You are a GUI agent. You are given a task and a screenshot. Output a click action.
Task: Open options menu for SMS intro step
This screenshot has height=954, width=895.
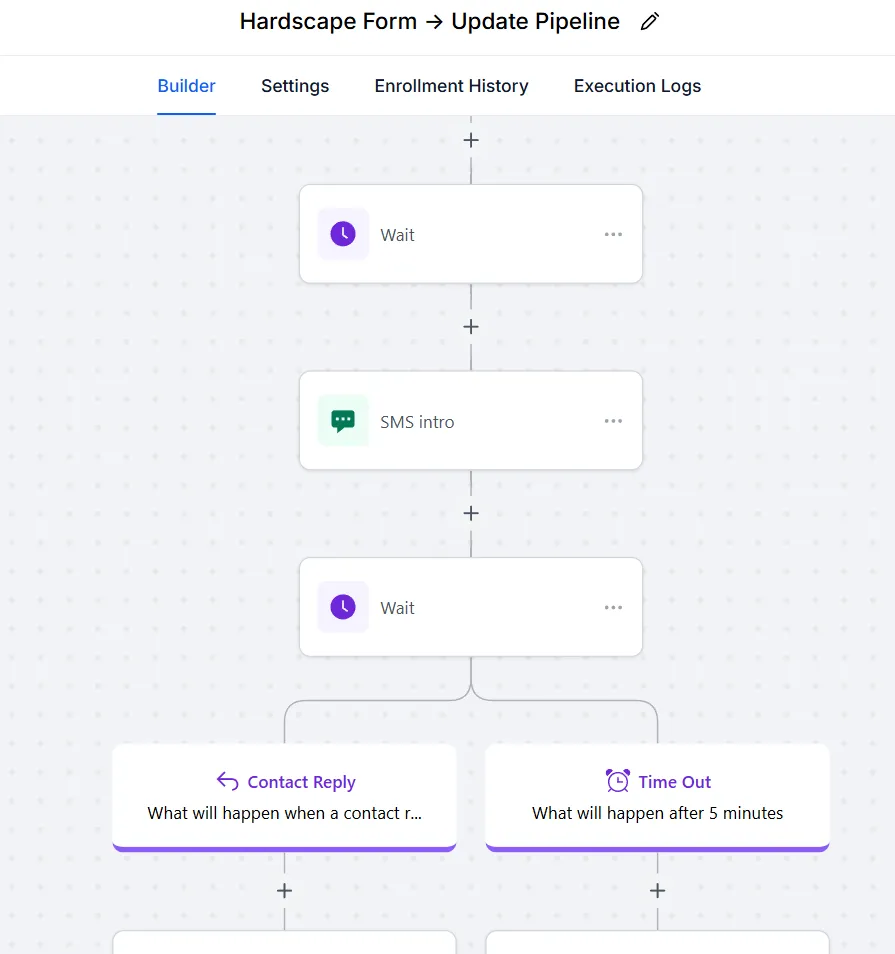click(x=613, y=421)
